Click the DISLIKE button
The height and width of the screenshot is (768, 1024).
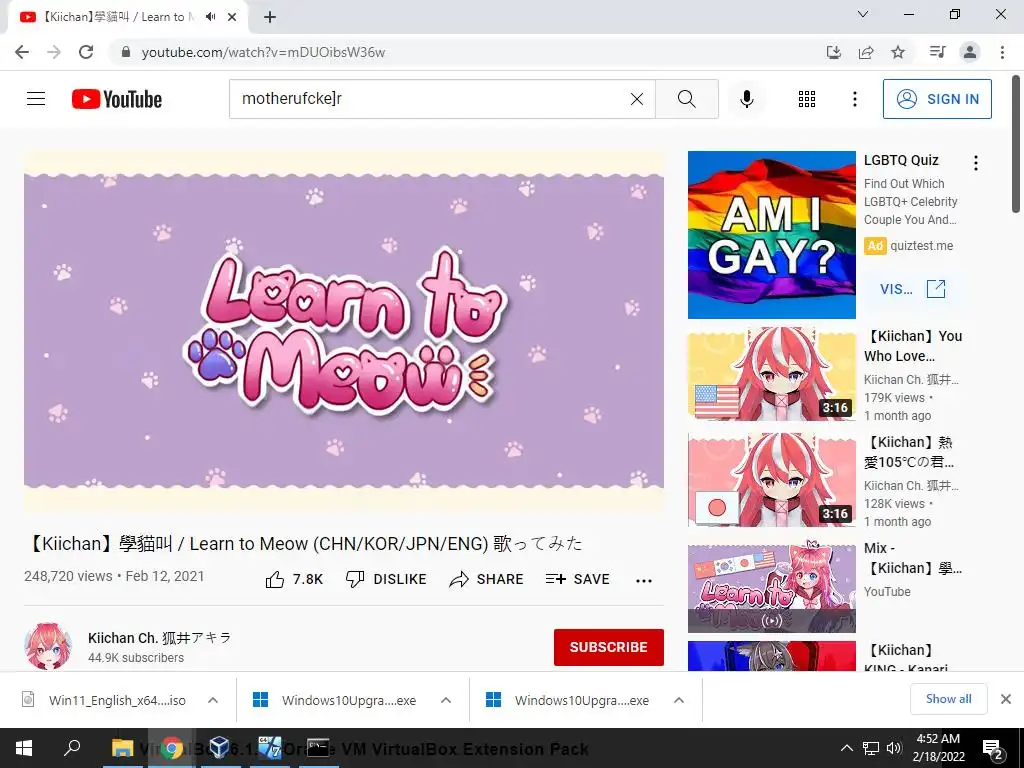pos(386,579)
